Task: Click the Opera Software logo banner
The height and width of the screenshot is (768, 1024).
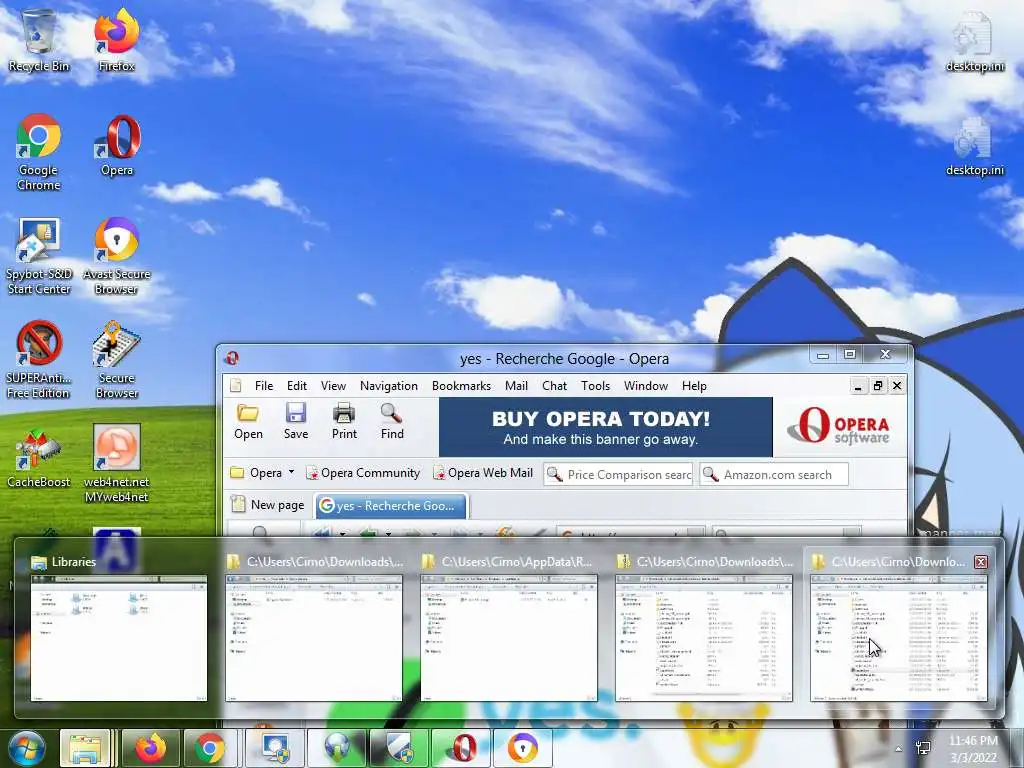Action: pyautogui.click(x=840, y=426)
